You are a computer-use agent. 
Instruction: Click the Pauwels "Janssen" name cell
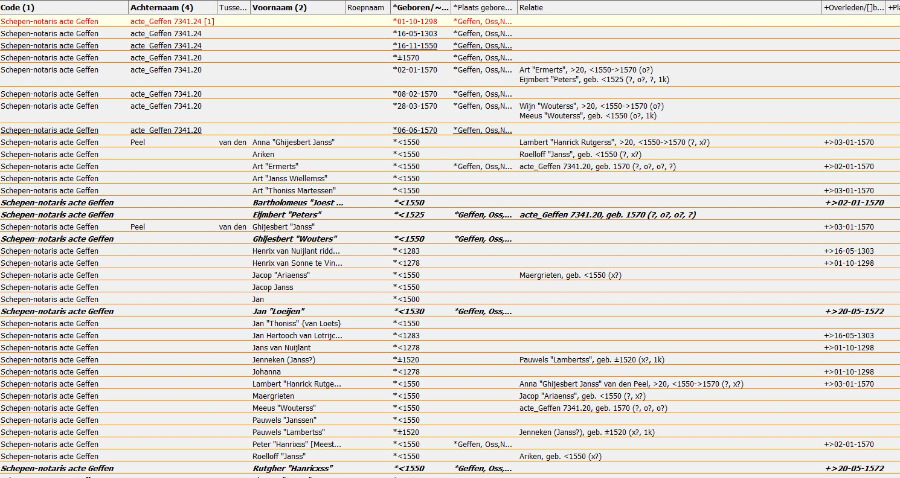(x=285, y=420)
